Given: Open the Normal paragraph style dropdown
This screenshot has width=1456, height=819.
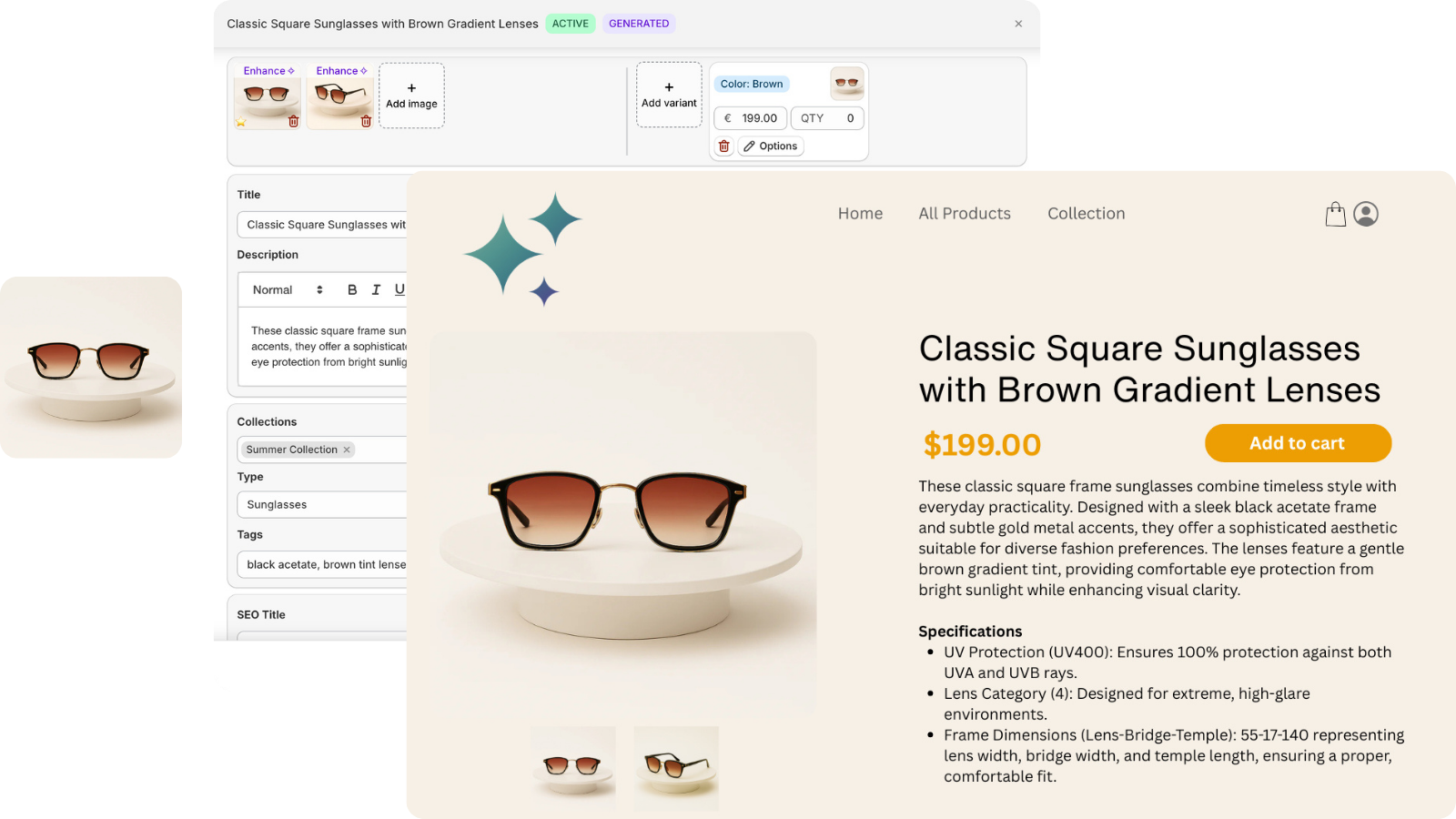Looking at the screenshot, I should (x=285, y=289).
